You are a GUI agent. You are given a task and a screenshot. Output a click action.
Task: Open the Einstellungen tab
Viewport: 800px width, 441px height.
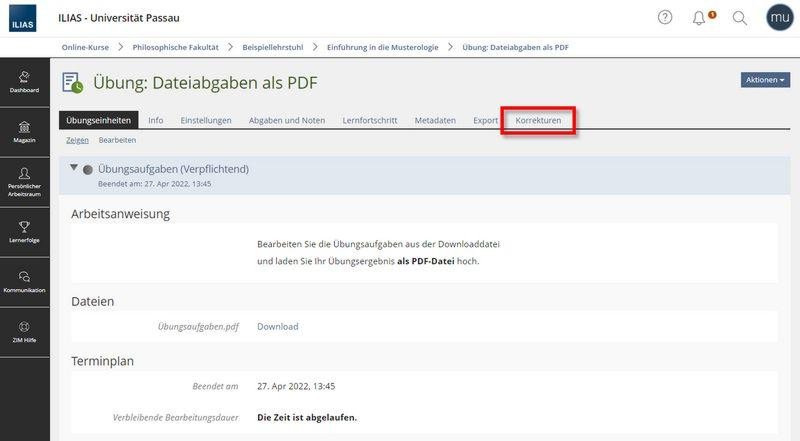[206, 120]
